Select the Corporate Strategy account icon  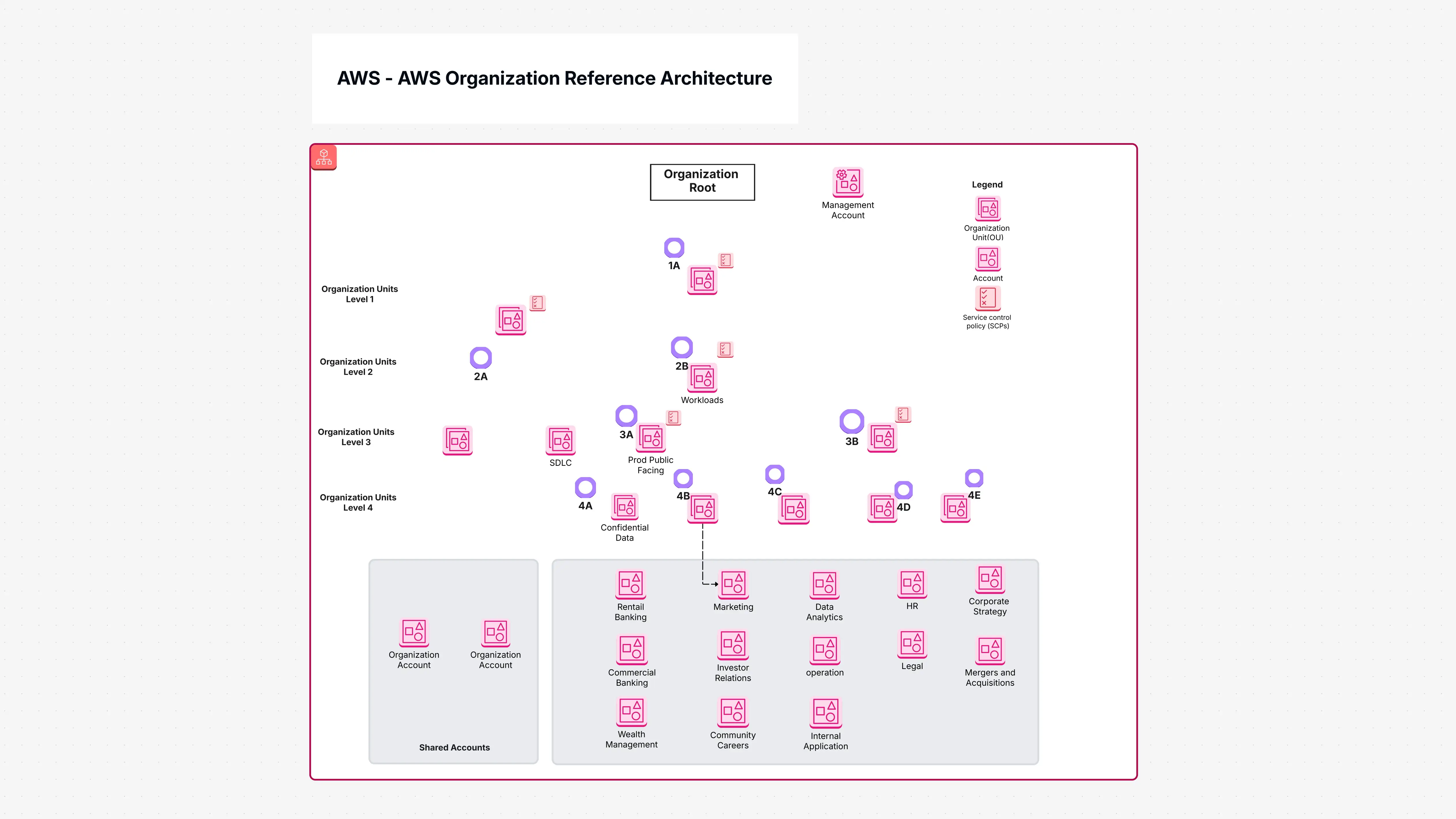tap(989, 578)
